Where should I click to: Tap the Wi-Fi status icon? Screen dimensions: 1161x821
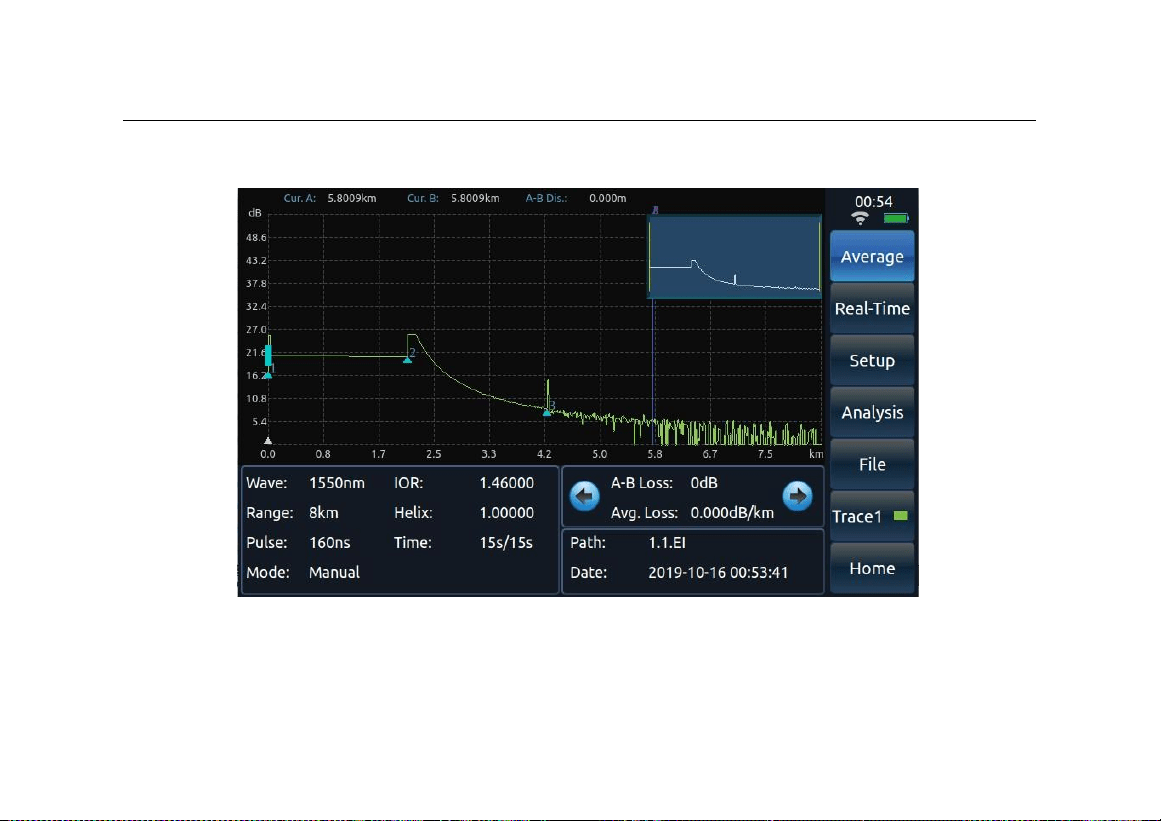[x=860, y=218]
